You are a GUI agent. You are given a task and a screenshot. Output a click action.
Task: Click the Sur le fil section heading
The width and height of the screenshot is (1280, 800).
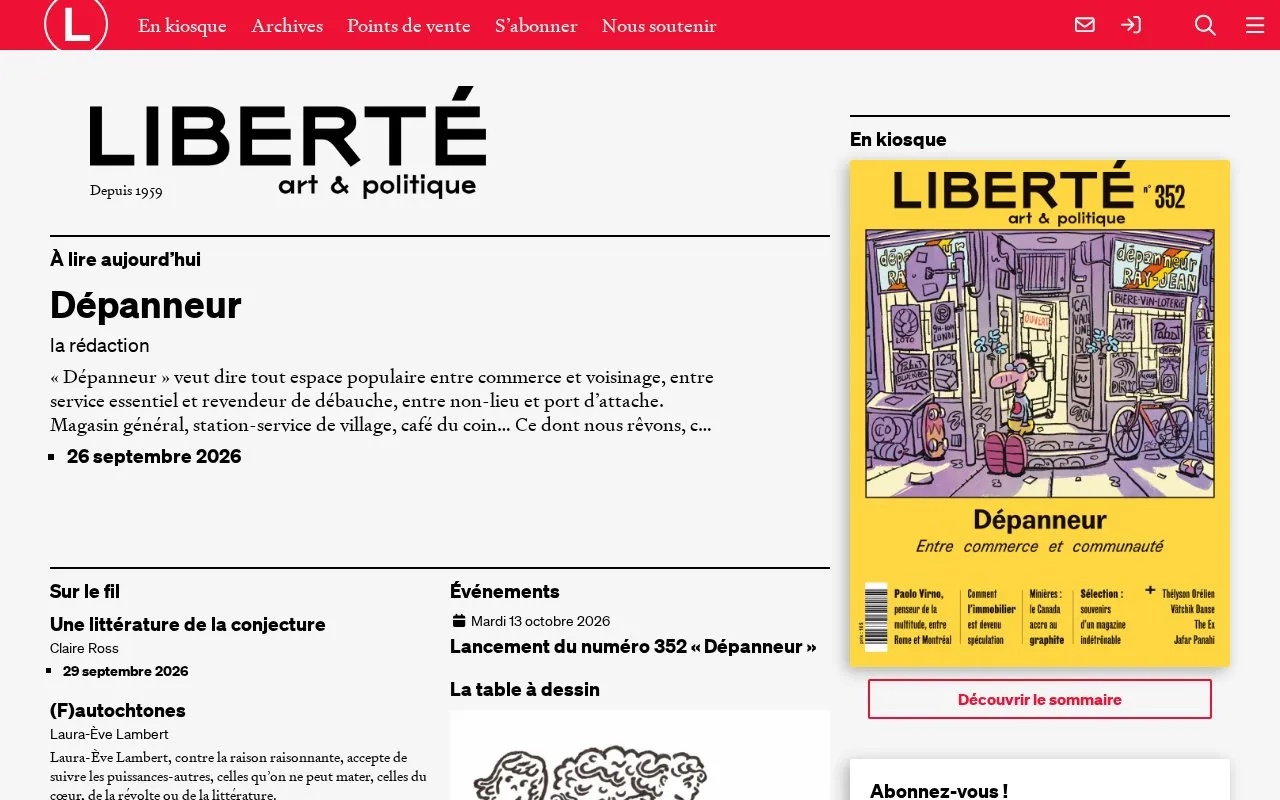(x=85, y=591)
